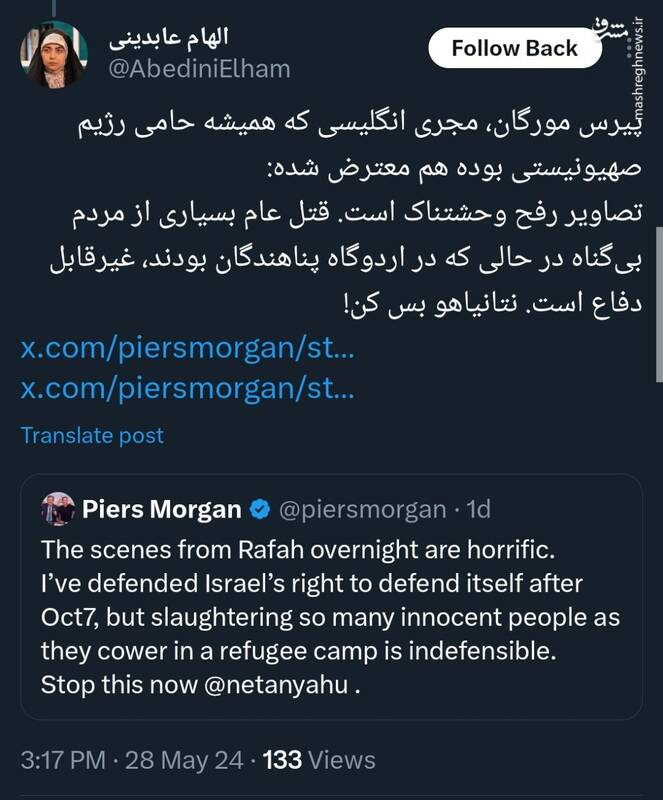Click the Piers Morgan display name
This screenshot has height=800, width=663.
pyautogui.click(x=166, y=506)
